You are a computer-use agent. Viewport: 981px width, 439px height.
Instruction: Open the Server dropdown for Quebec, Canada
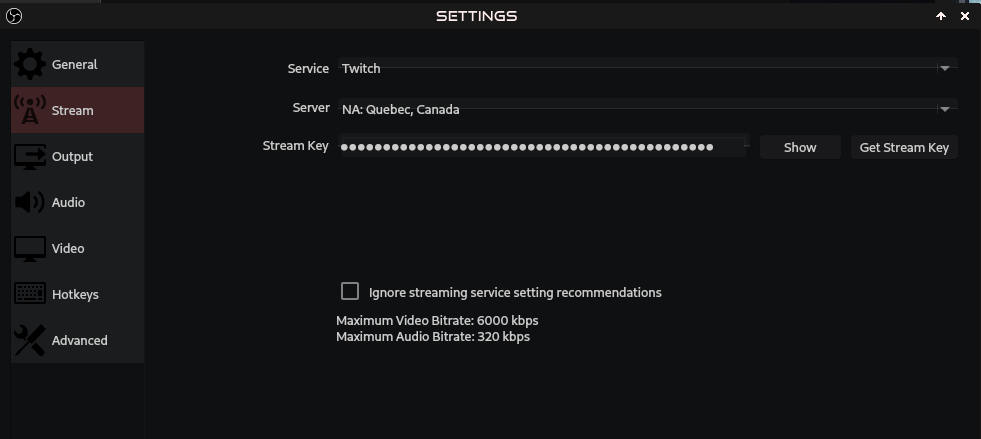pos(648,109)
